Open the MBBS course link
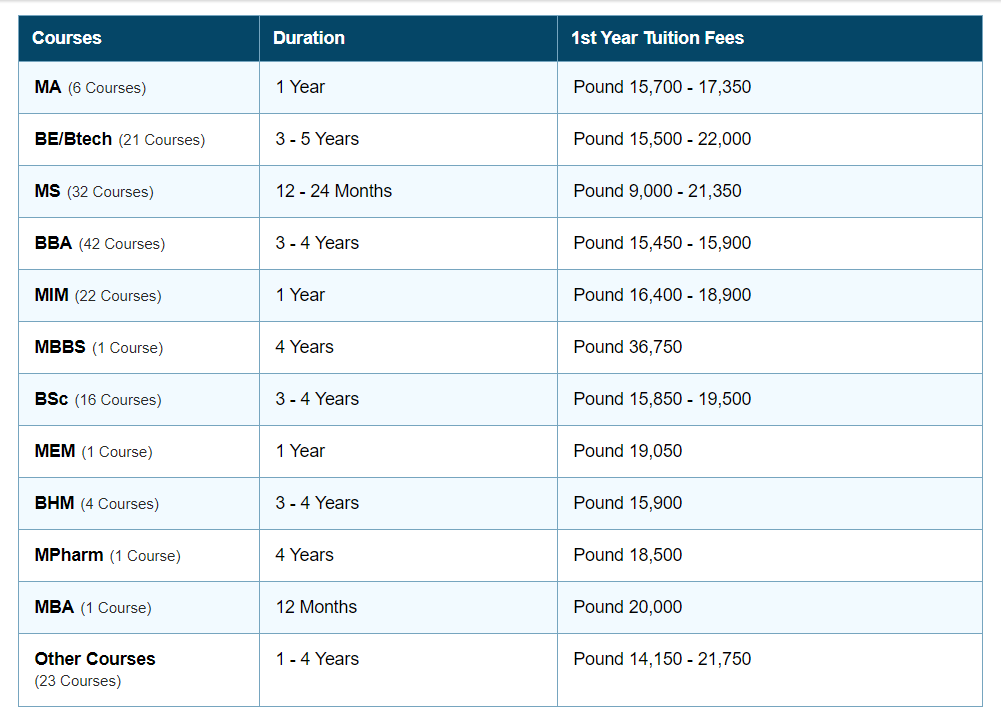The height and width of the screenshot is (720, 1001). [x=60, y=347]
